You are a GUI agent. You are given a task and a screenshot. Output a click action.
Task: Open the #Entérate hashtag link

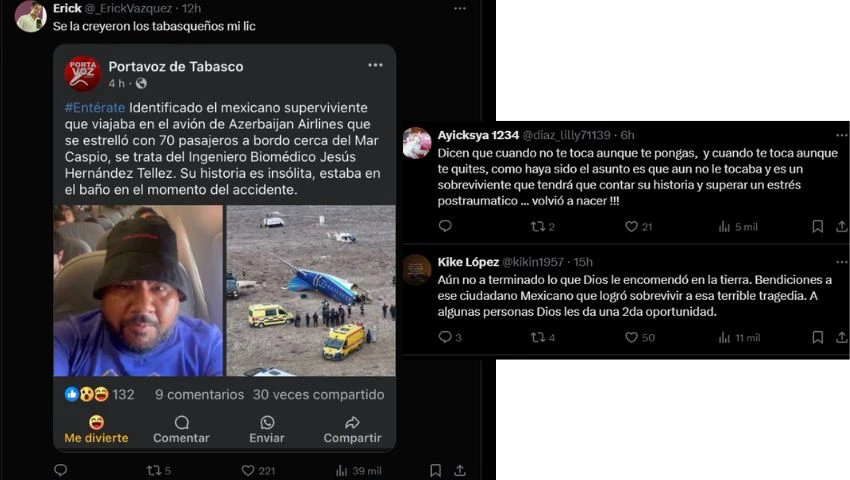tap(95, 107)
